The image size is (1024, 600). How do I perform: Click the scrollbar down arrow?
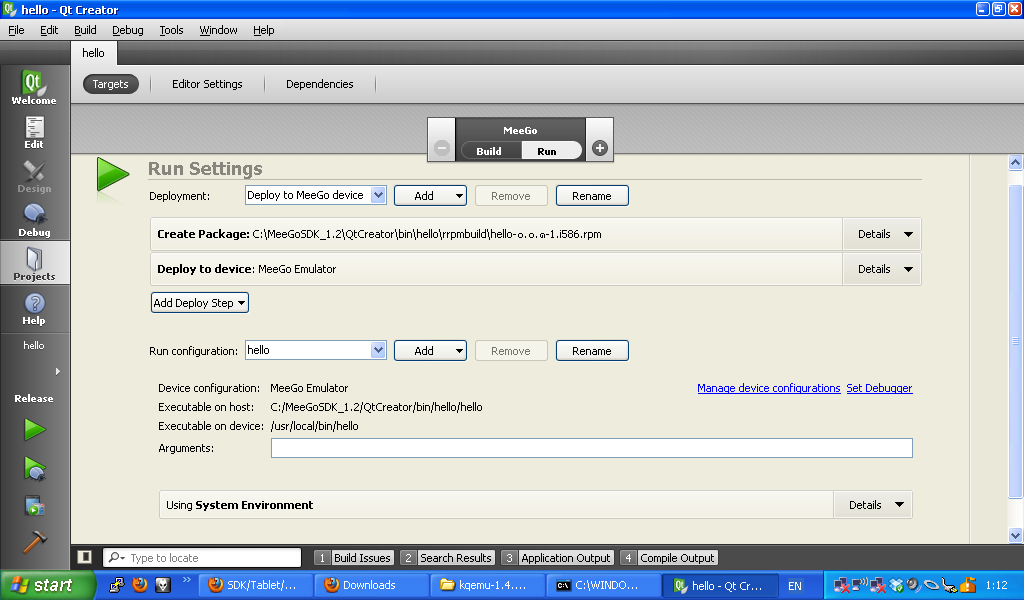[x=1015, y=535]
